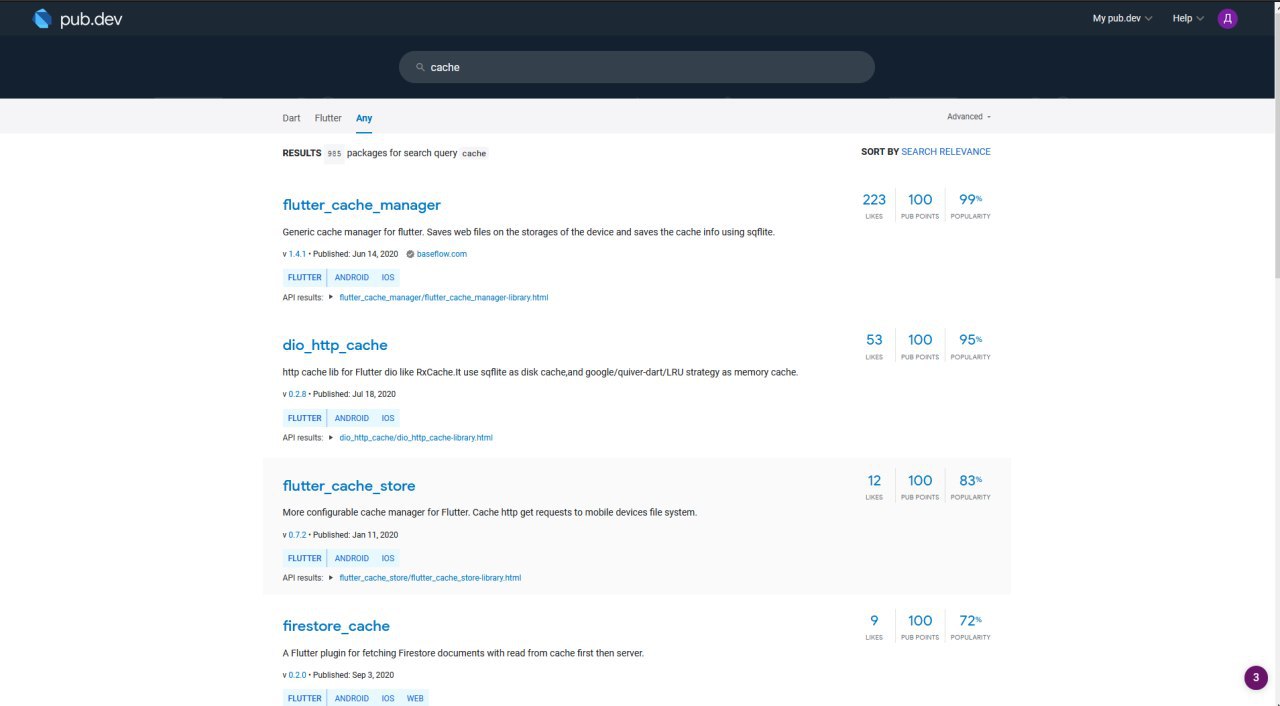Click the 53 likes count
This screenshot has height=706, width=1280.
[x=874, y=340]
